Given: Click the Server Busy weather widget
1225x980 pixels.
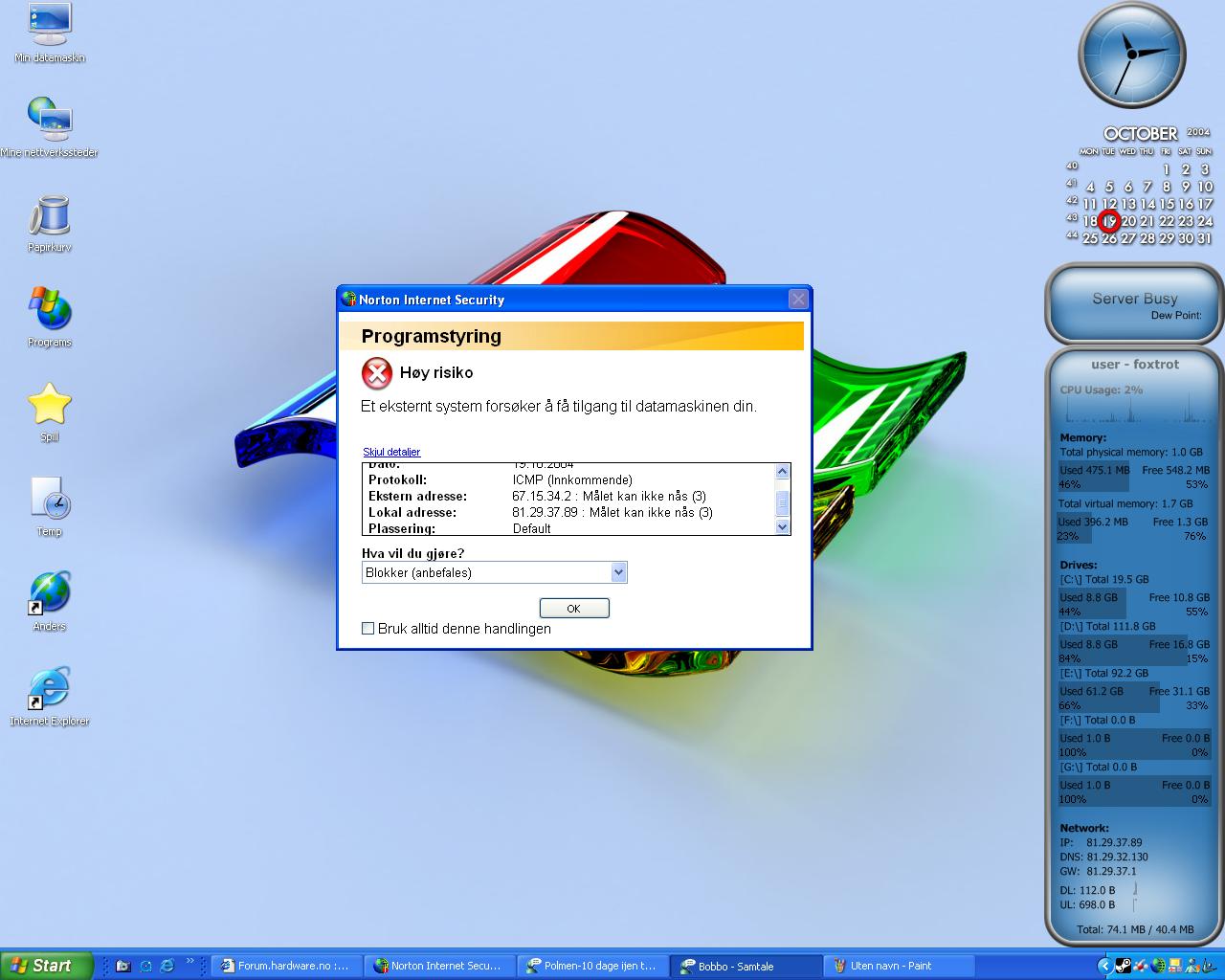Looking at the screenshot, I should point(1135,304).
